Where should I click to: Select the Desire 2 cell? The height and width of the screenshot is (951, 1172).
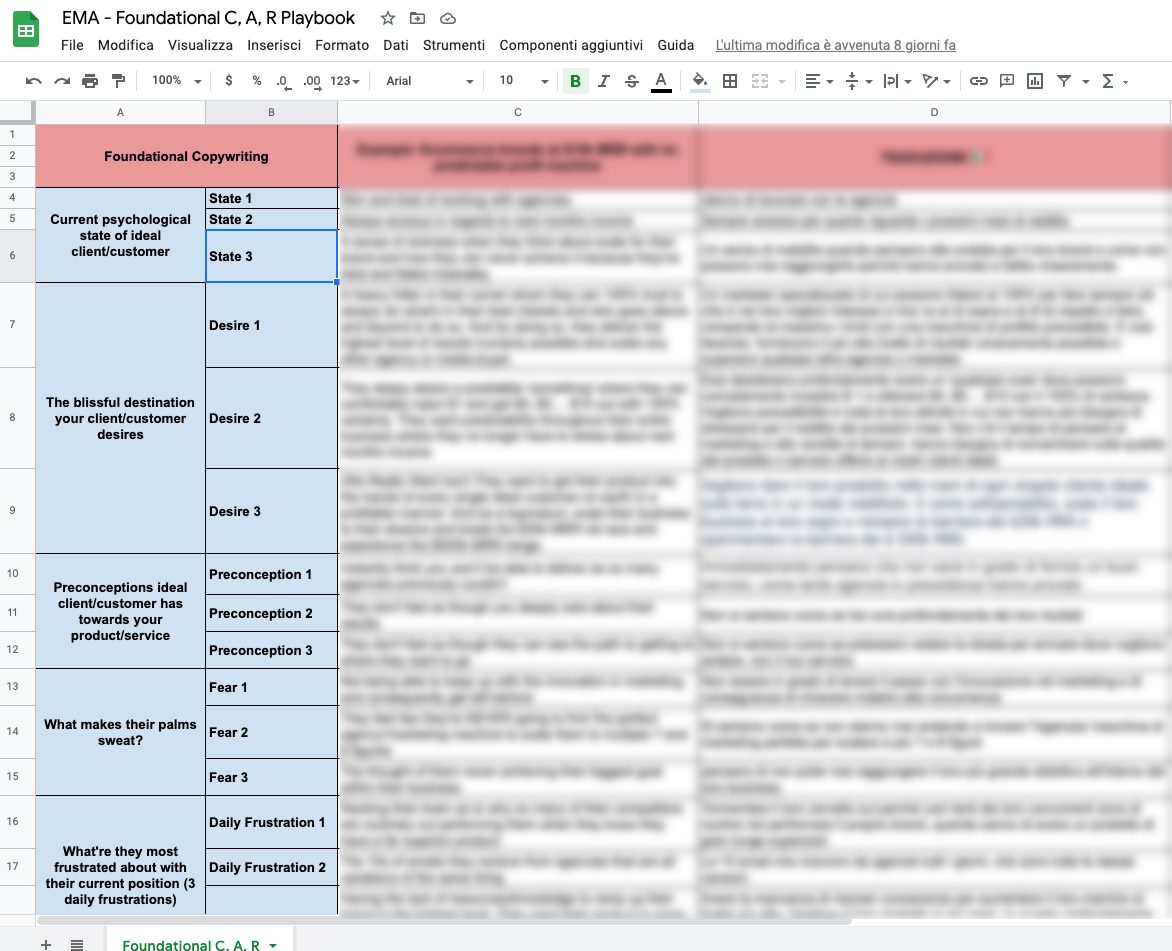[x=271, y=418]
